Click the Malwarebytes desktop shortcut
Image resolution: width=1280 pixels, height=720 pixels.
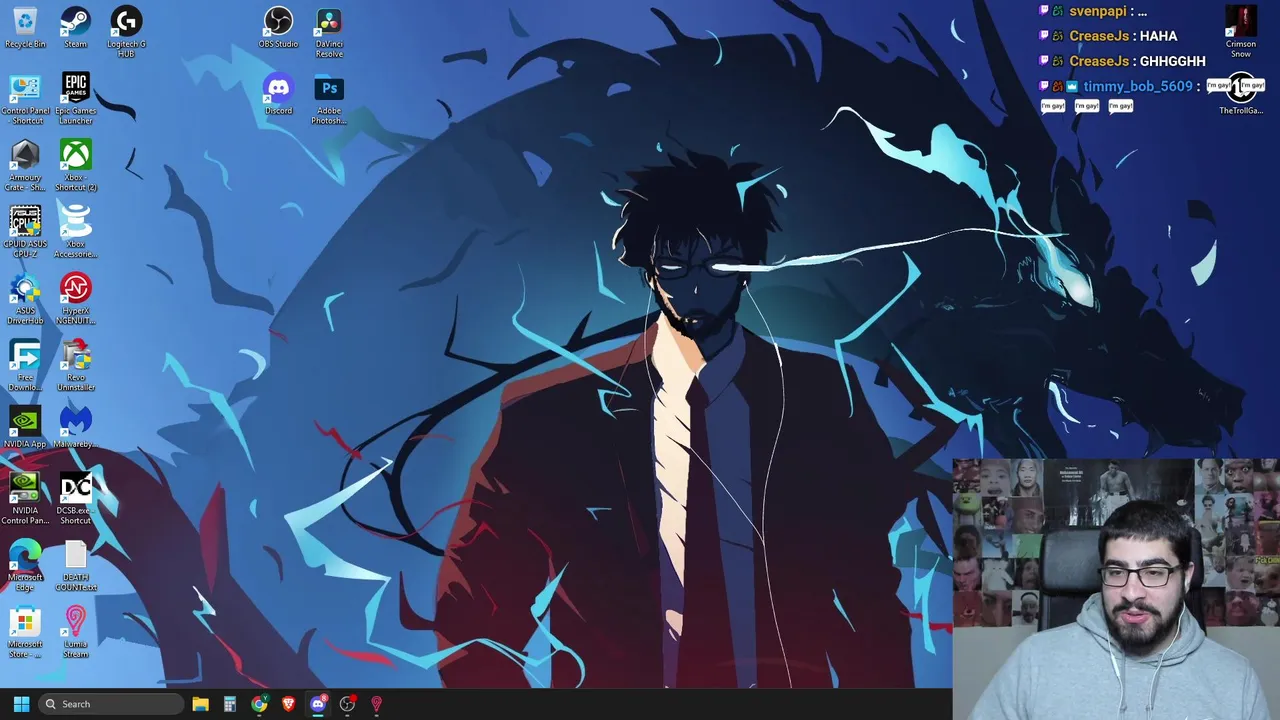pyautogui.click(x=75, y=428)
